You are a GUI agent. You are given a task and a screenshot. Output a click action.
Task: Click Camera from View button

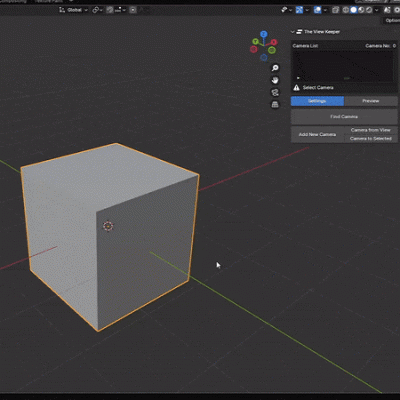pos(371,130)
